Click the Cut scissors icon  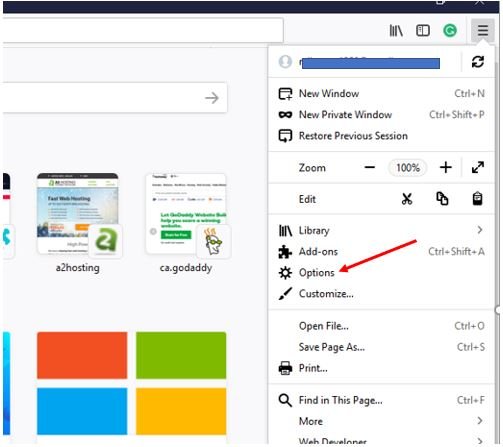tap(407, 199)
